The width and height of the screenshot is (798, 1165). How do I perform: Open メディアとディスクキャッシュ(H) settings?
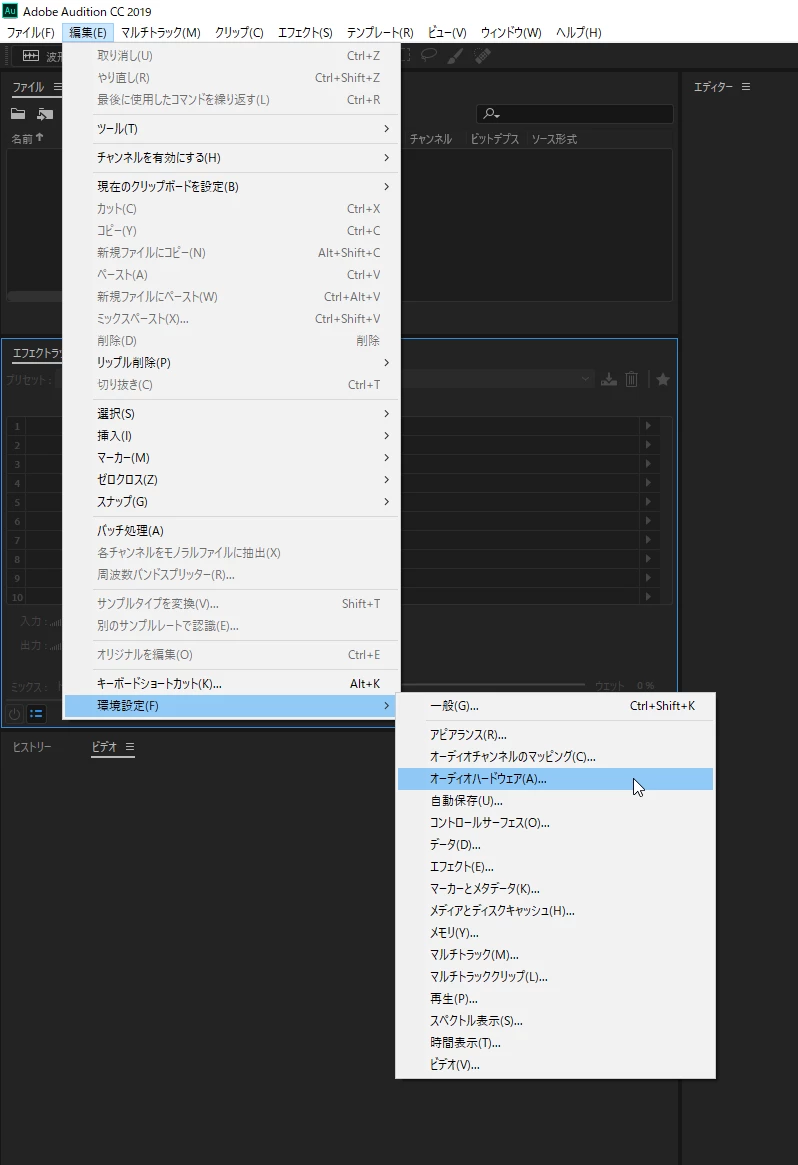[x=555, y=911]
